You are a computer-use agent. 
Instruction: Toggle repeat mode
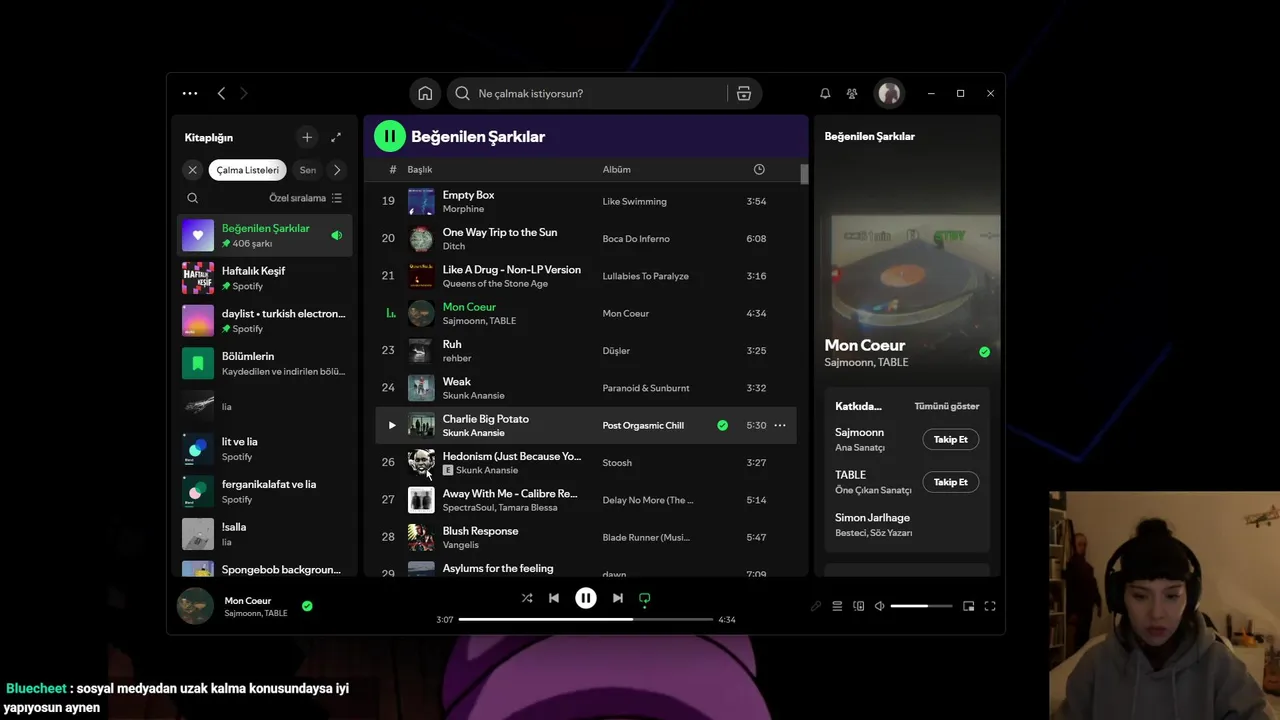click(645, 598)
